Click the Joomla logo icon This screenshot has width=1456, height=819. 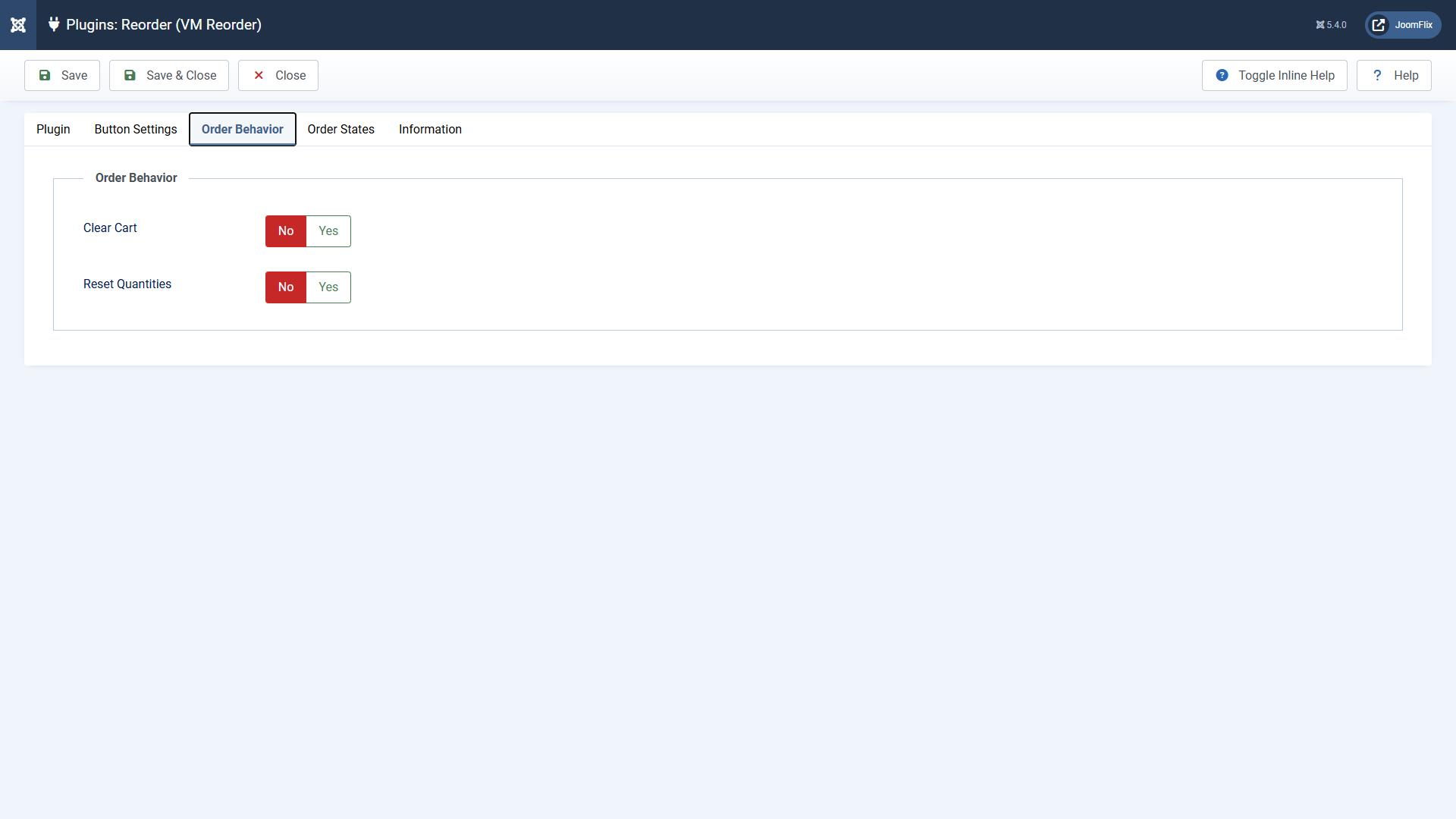[18, 25]
